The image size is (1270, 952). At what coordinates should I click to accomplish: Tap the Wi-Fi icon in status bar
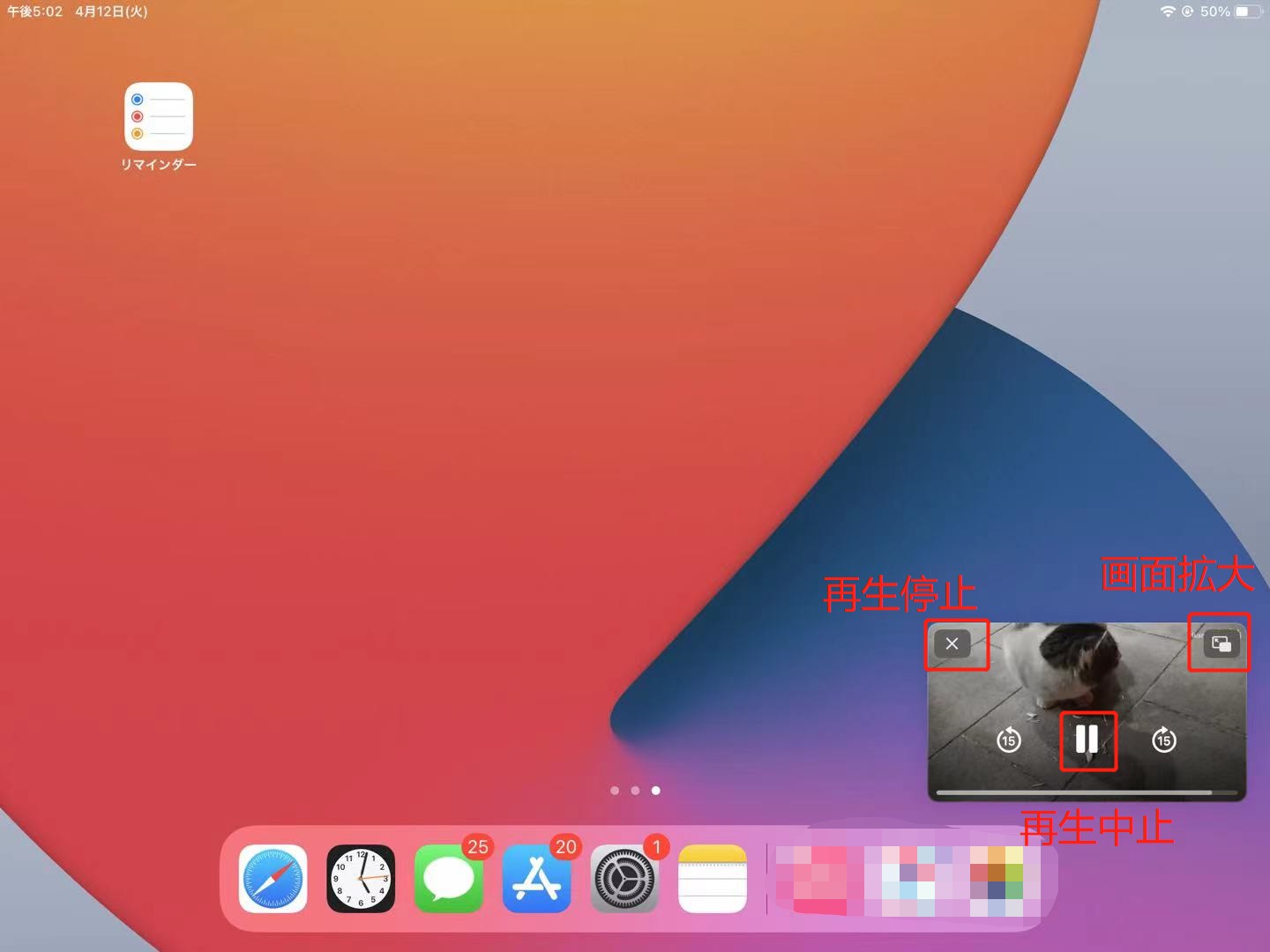1168,11
